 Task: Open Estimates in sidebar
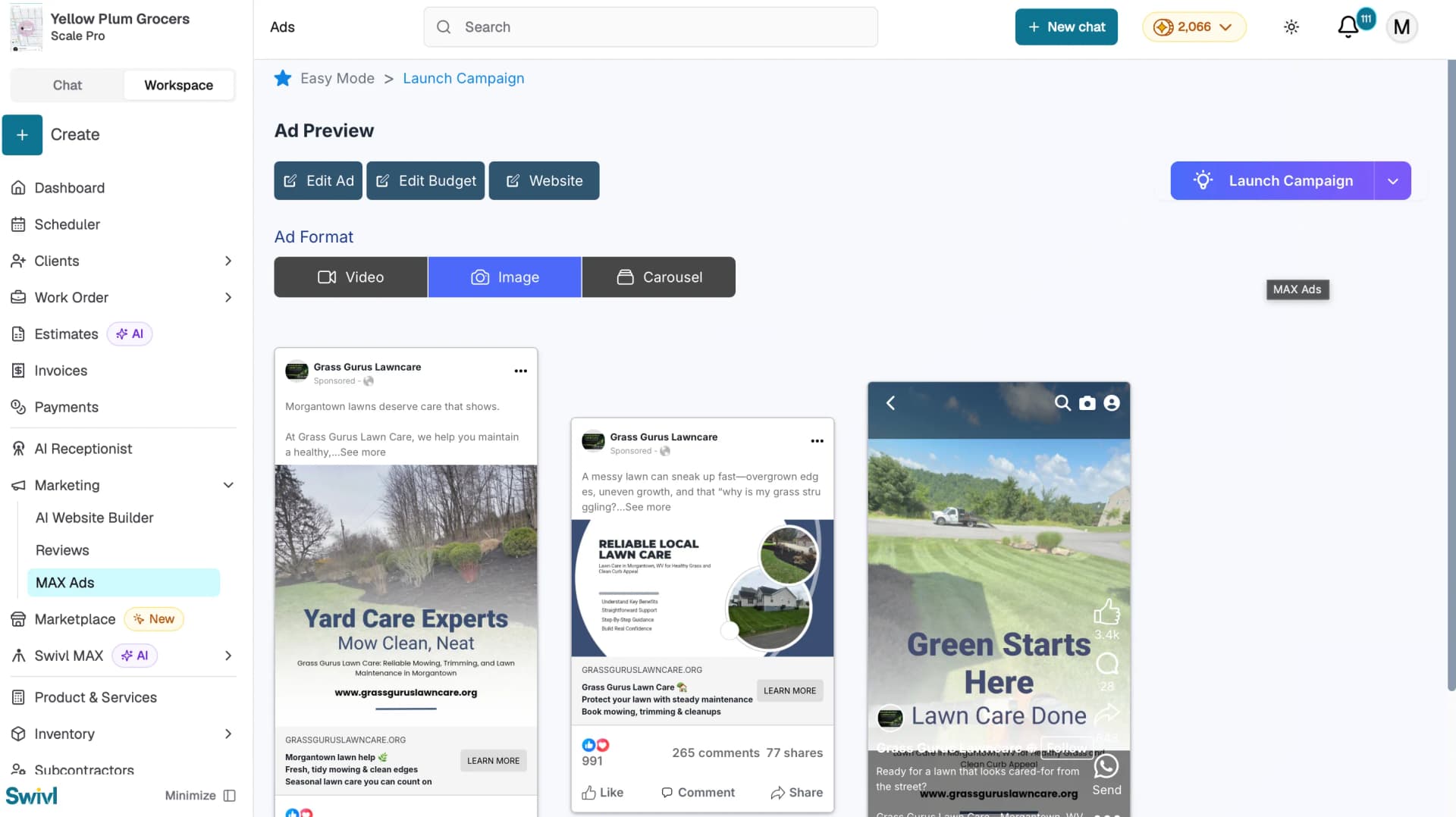pyautogui.click(x=66, y=334)
